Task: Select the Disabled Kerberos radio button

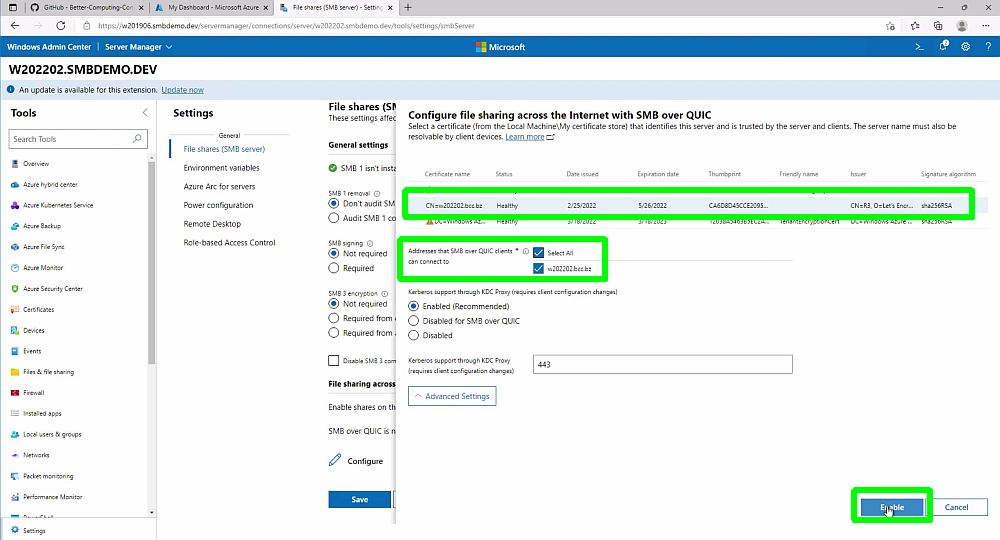Action: click(413, 335)
